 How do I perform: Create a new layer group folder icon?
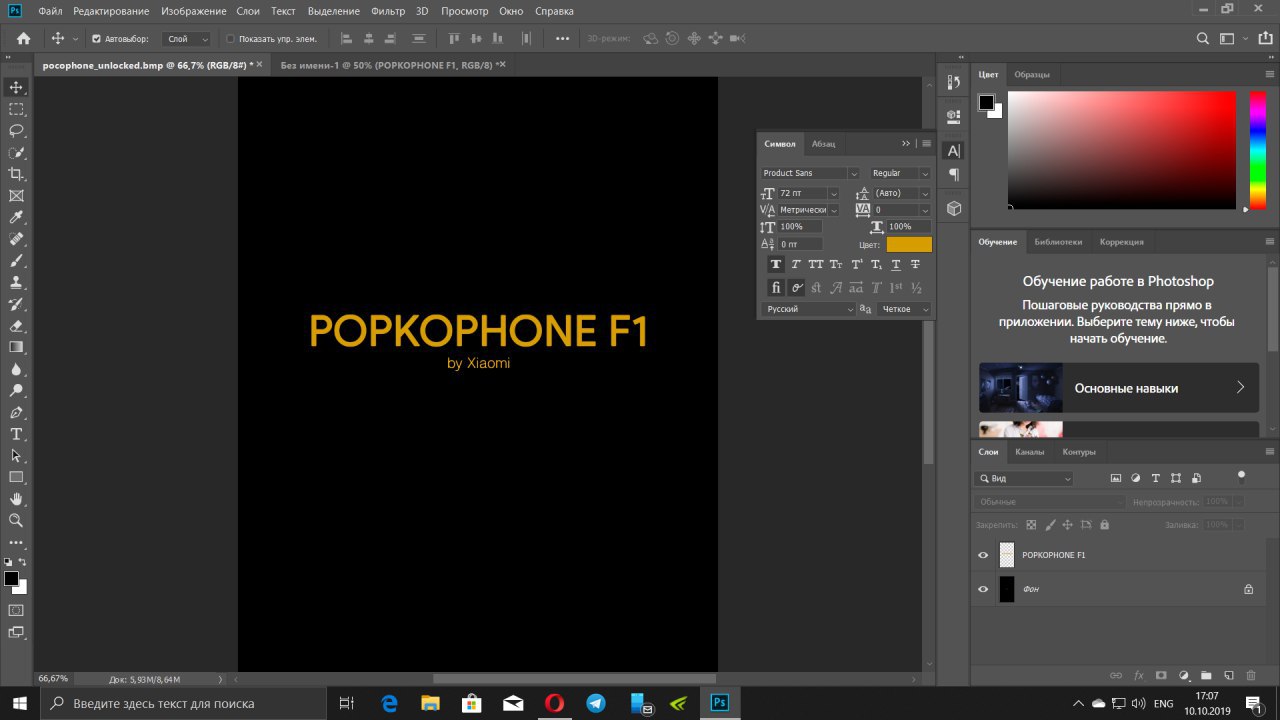point(1206,675)
